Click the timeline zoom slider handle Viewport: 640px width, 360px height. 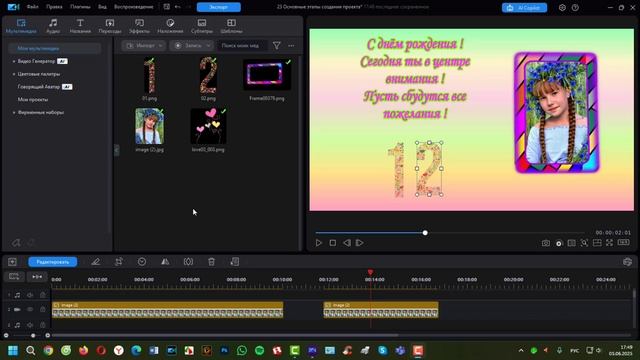(x=33, y=336)
